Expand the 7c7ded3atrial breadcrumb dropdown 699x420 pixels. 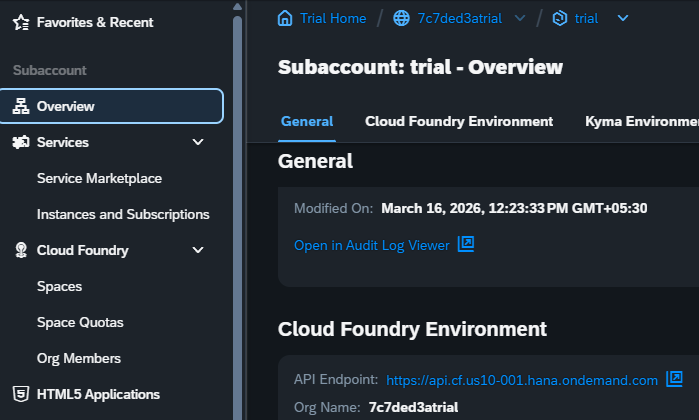click(x=520, y=18)
